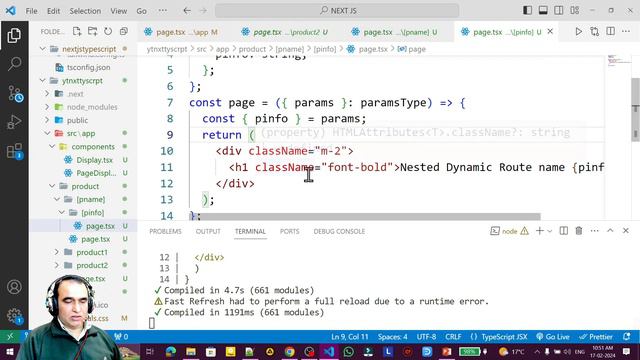This screenshot has width=640, height=360.
Task: Switch to the page.tsx ...\product2 tab
Action: coord(284,32)
